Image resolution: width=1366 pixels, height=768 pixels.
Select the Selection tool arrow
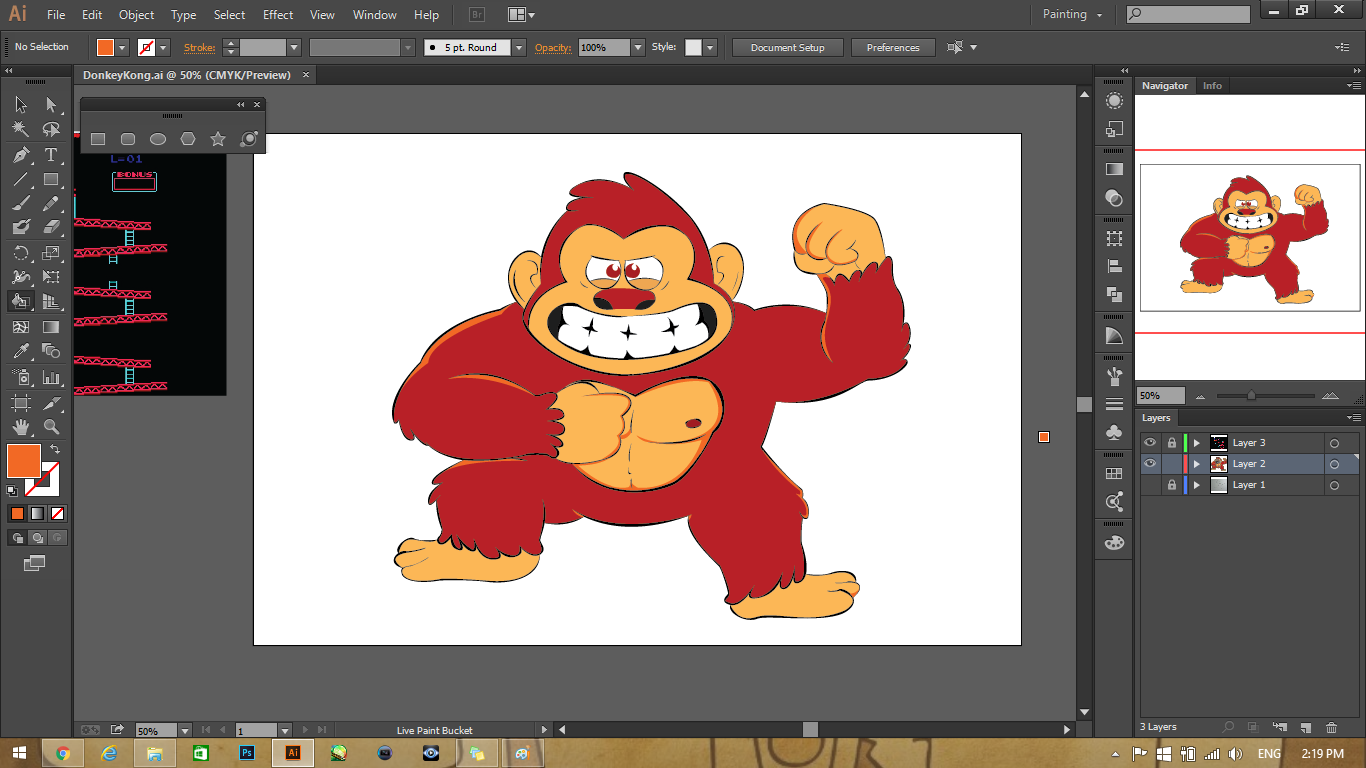[x=21, y=105]
